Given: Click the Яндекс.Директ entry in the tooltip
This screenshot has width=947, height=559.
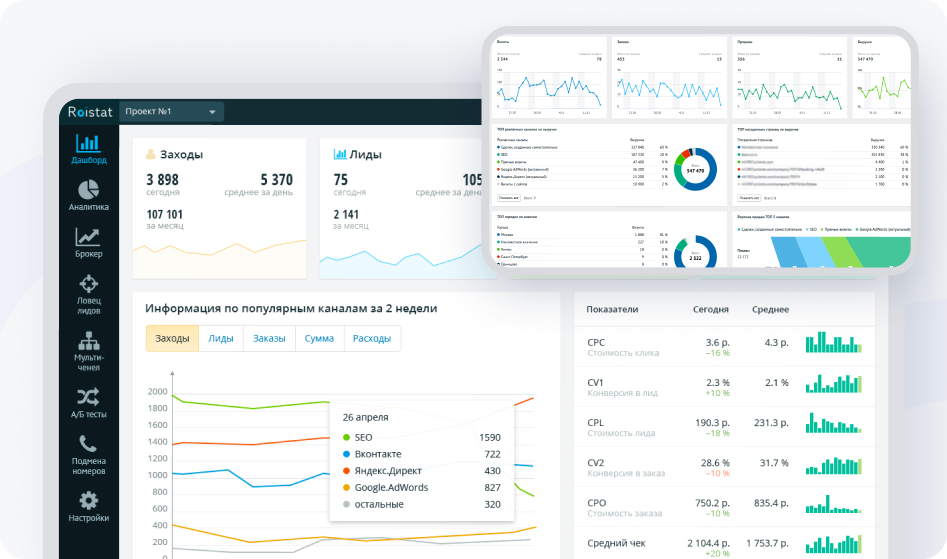Looking at the screenshot, I should coord(422,471).
